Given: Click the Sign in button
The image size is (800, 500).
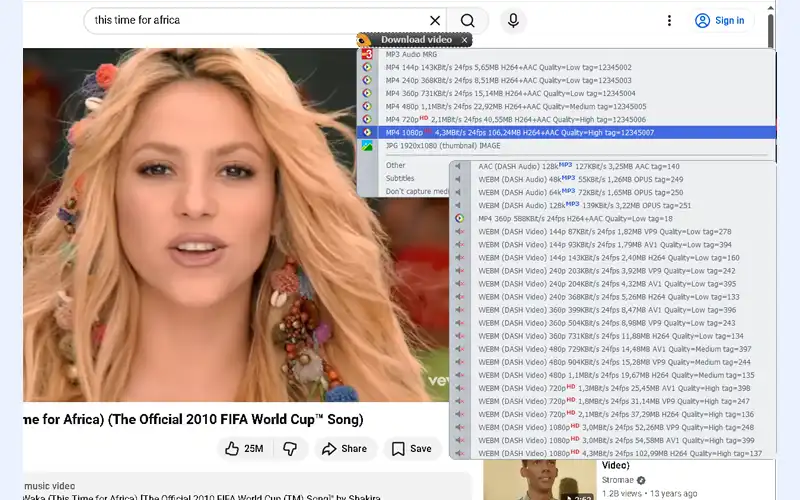Looking at the screenshot, I should [x=720, y=20].
